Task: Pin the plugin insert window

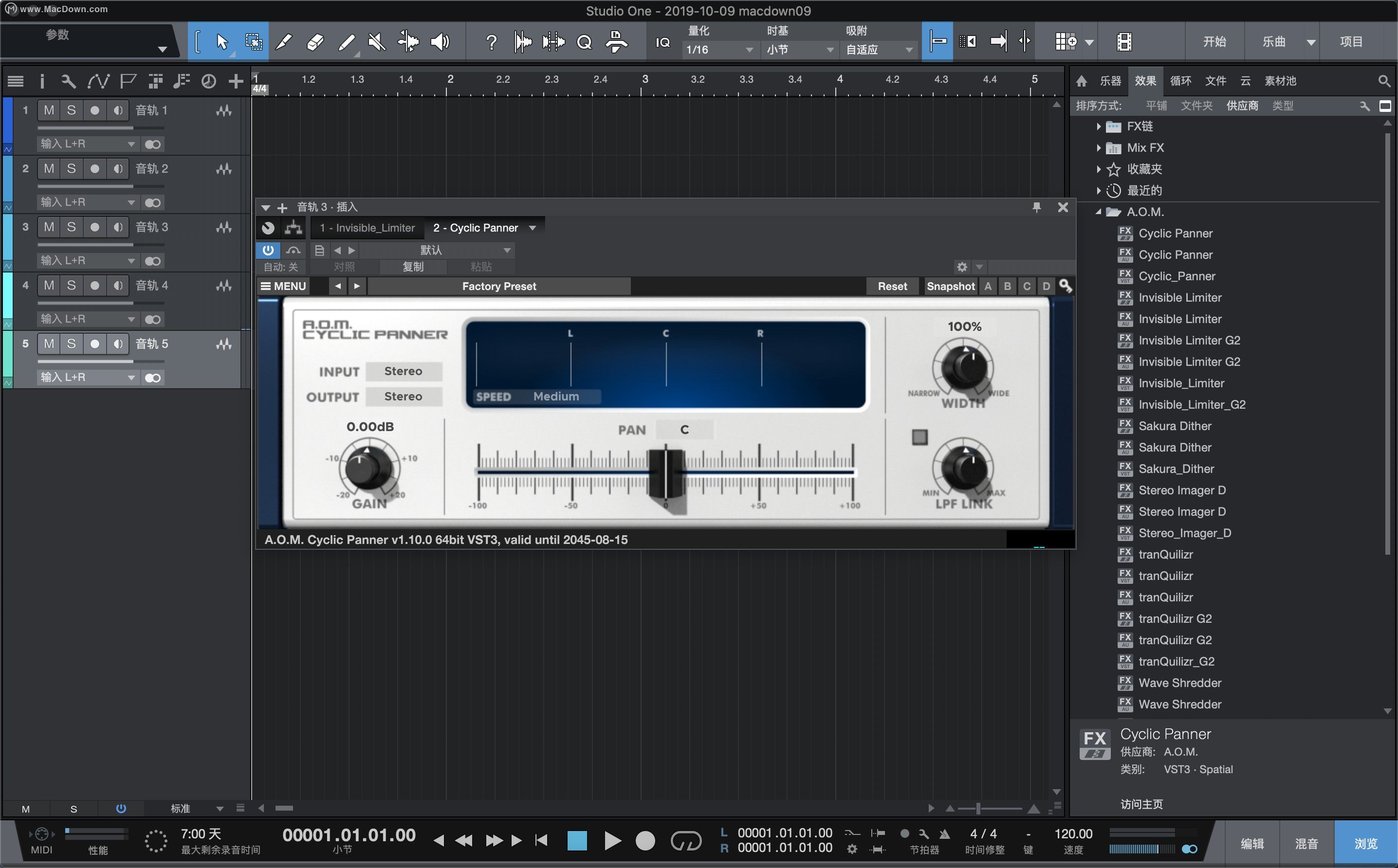Action: [x=1037, y=207]
